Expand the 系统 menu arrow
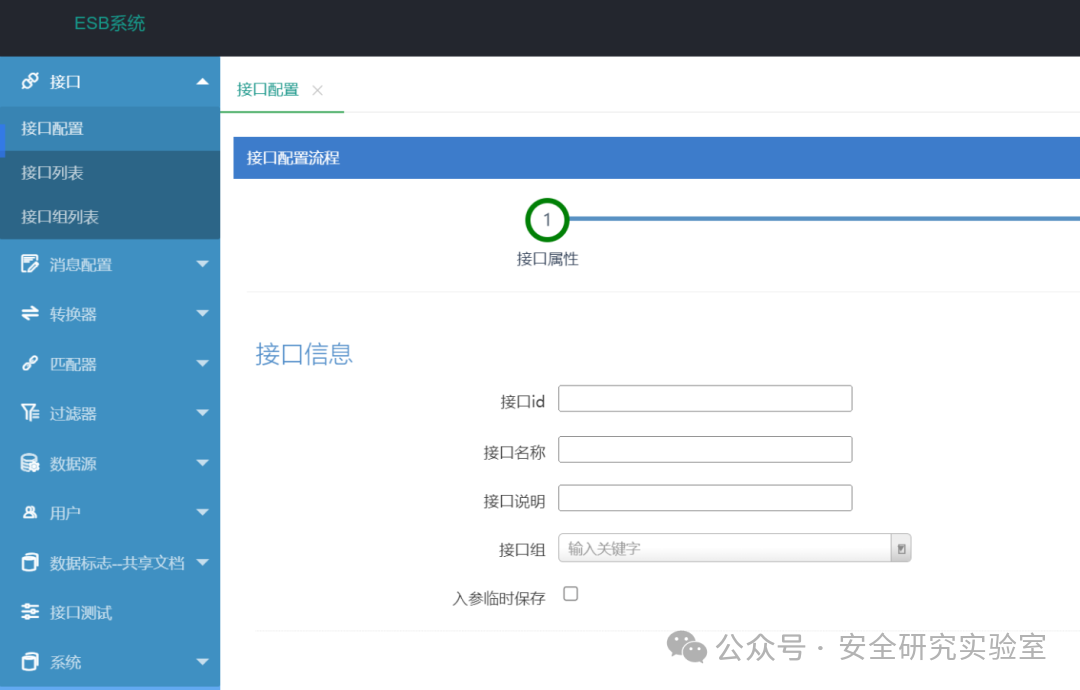Image resolution: width=1080 pixels, height=690 pixels. tap(202, 662)
